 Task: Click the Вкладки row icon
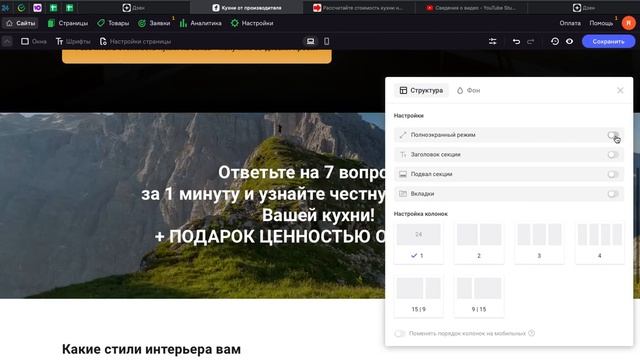pos(403,194)
